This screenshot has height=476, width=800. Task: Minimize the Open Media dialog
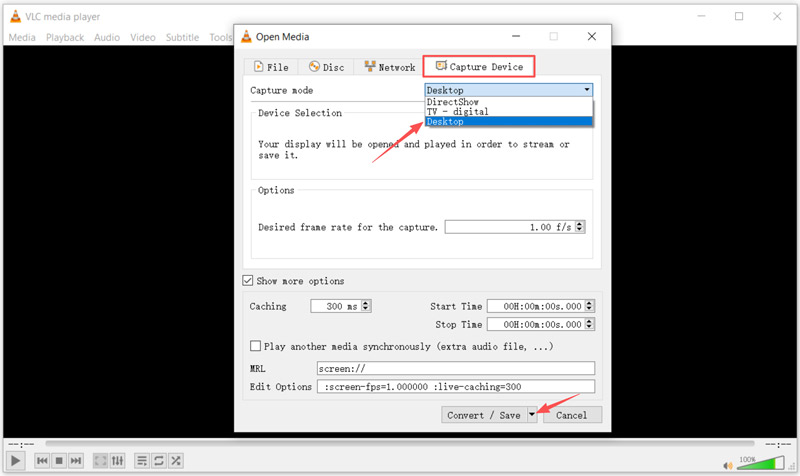coord(516,37)
